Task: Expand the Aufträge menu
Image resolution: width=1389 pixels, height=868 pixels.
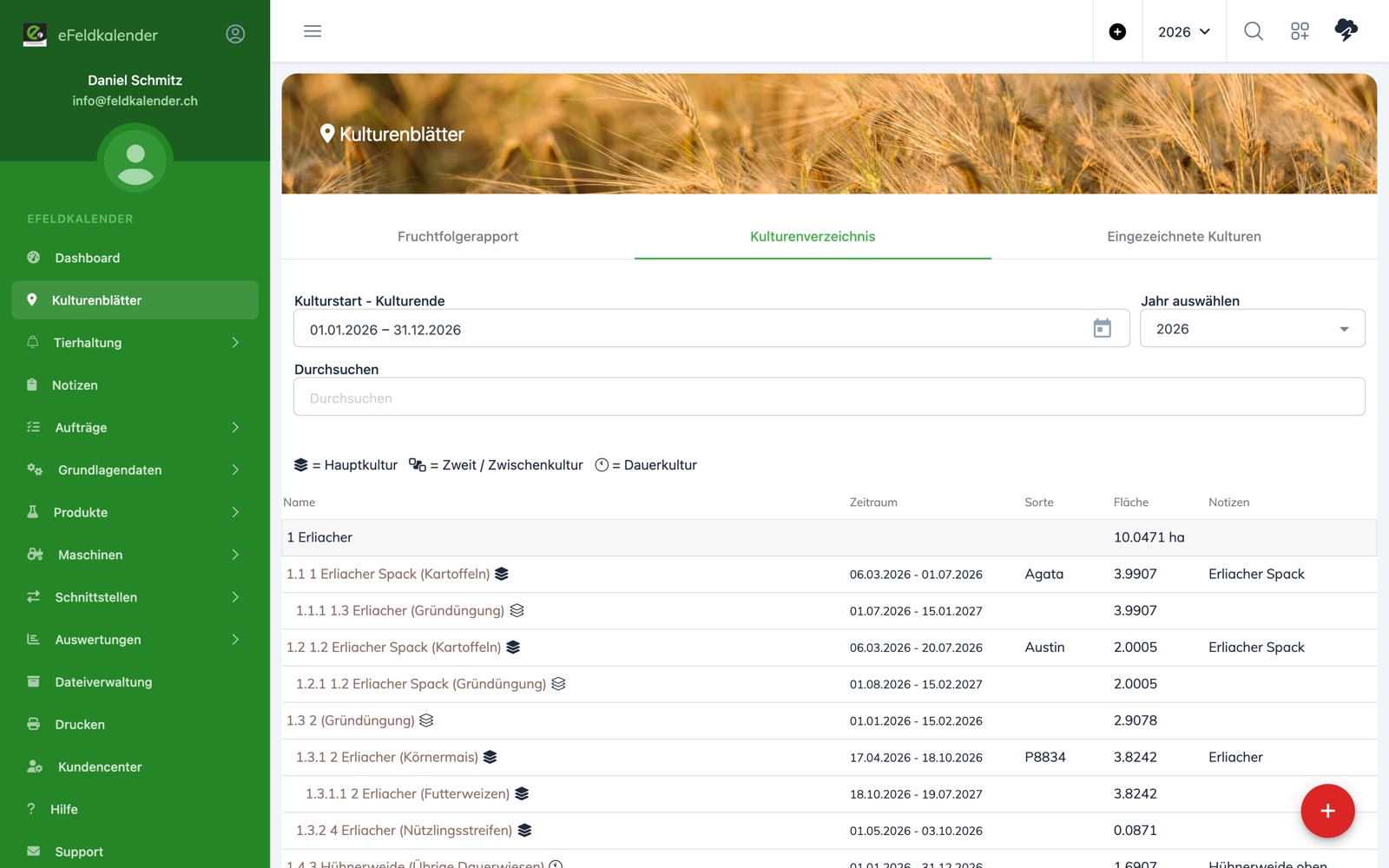Action: 135,427
